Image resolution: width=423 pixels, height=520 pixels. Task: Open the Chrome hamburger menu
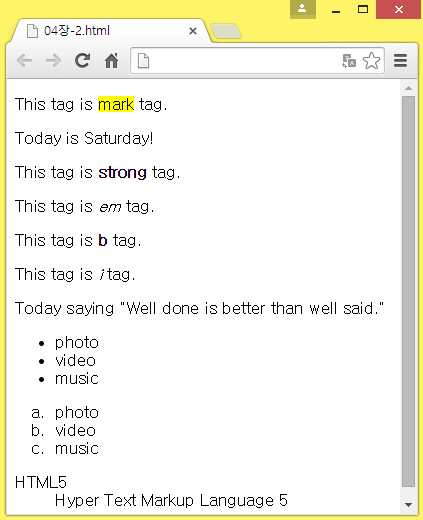tap(400, 61)
